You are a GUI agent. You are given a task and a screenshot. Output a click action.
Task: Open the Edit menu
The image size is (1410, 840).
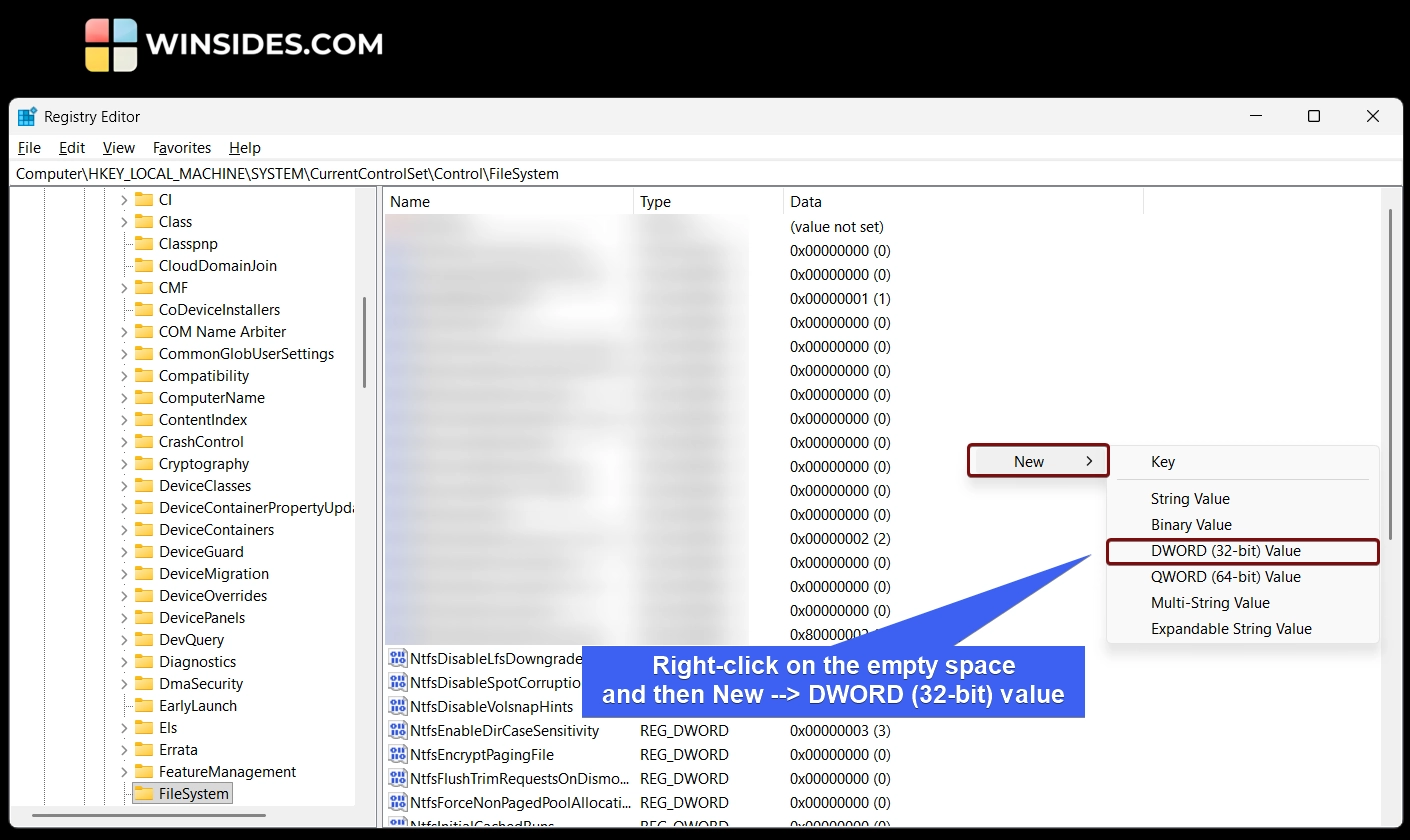(x=71, y=147)
